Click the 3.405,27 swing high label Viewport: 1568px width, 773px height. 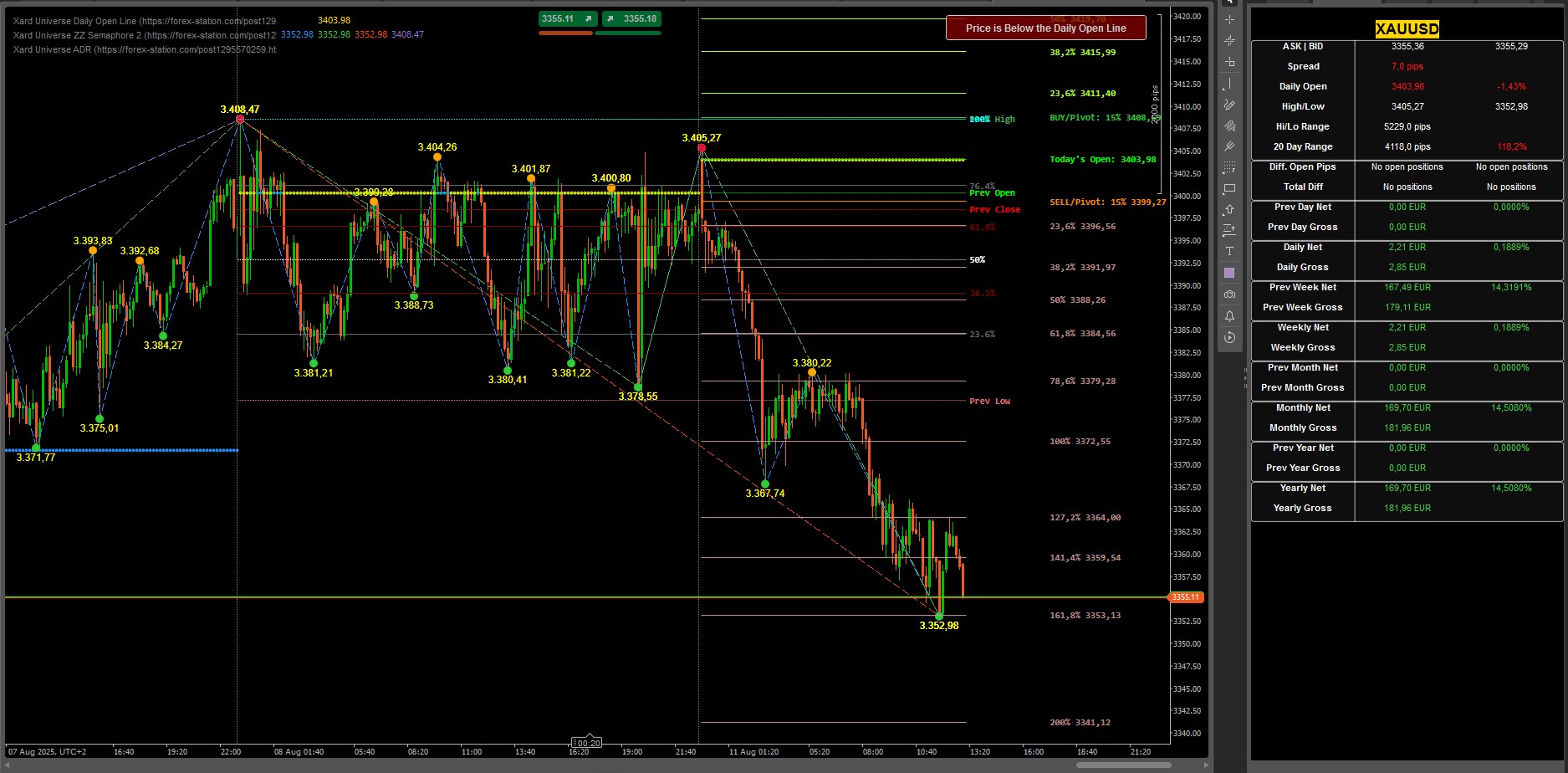[702, 138]
